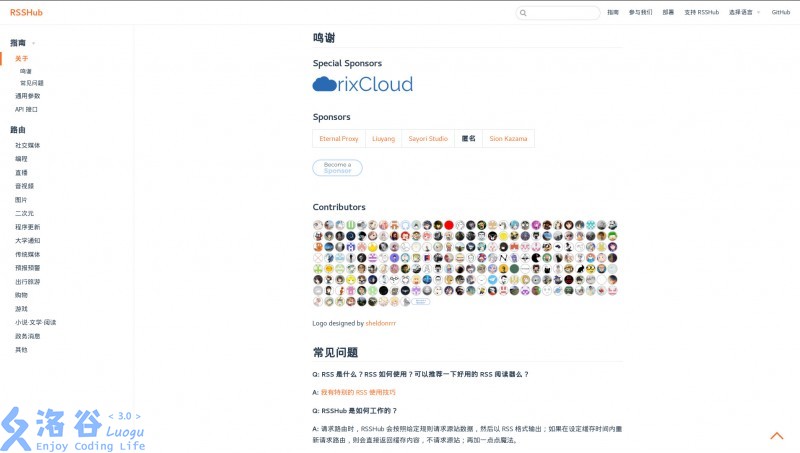Viewport: 800px width, 453px height.
Task: Click the scroll-to-top arrow icon
Action: coord(776,436)
